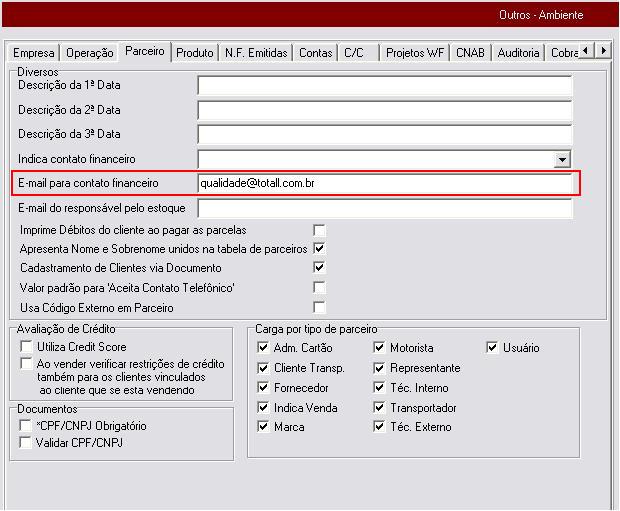Disable the Usuário checkbox
The image size is (620, 511).
(492, 348)
